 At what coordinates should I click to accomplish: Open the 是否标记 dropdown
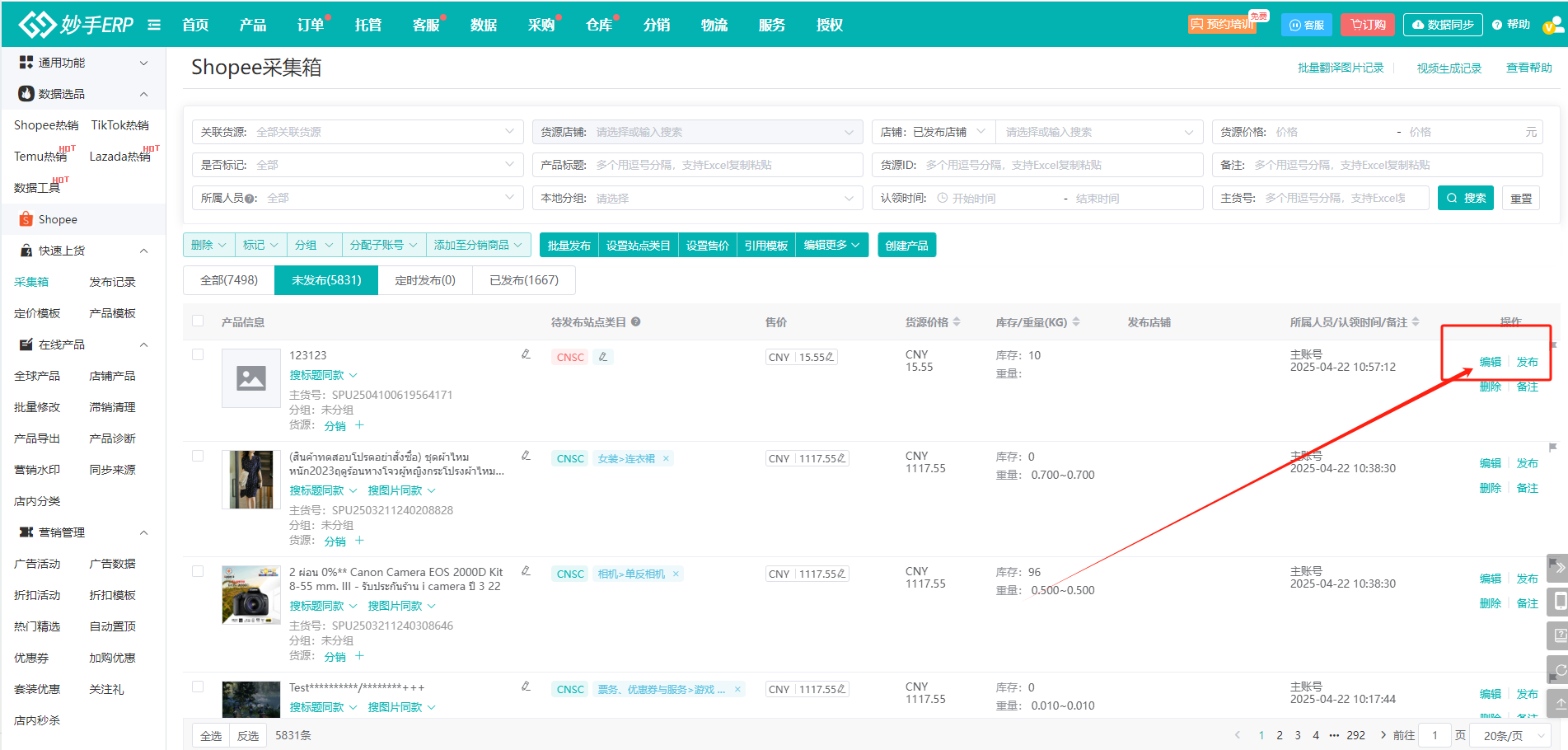(x=358, y=165)
